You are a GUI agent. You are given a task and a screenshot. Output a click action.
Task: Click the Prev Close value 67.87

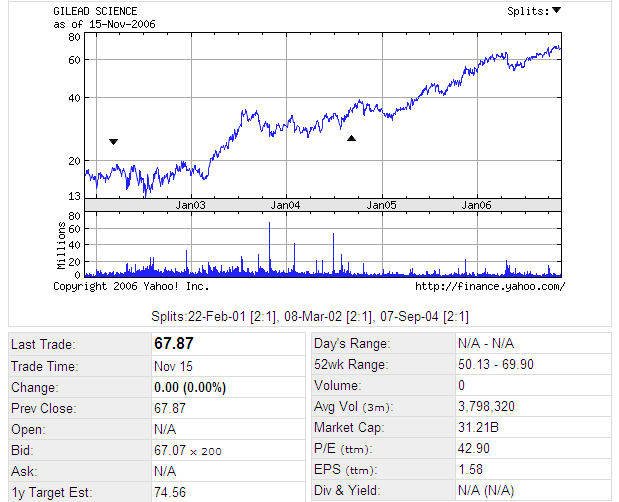(x=170, y=408)
